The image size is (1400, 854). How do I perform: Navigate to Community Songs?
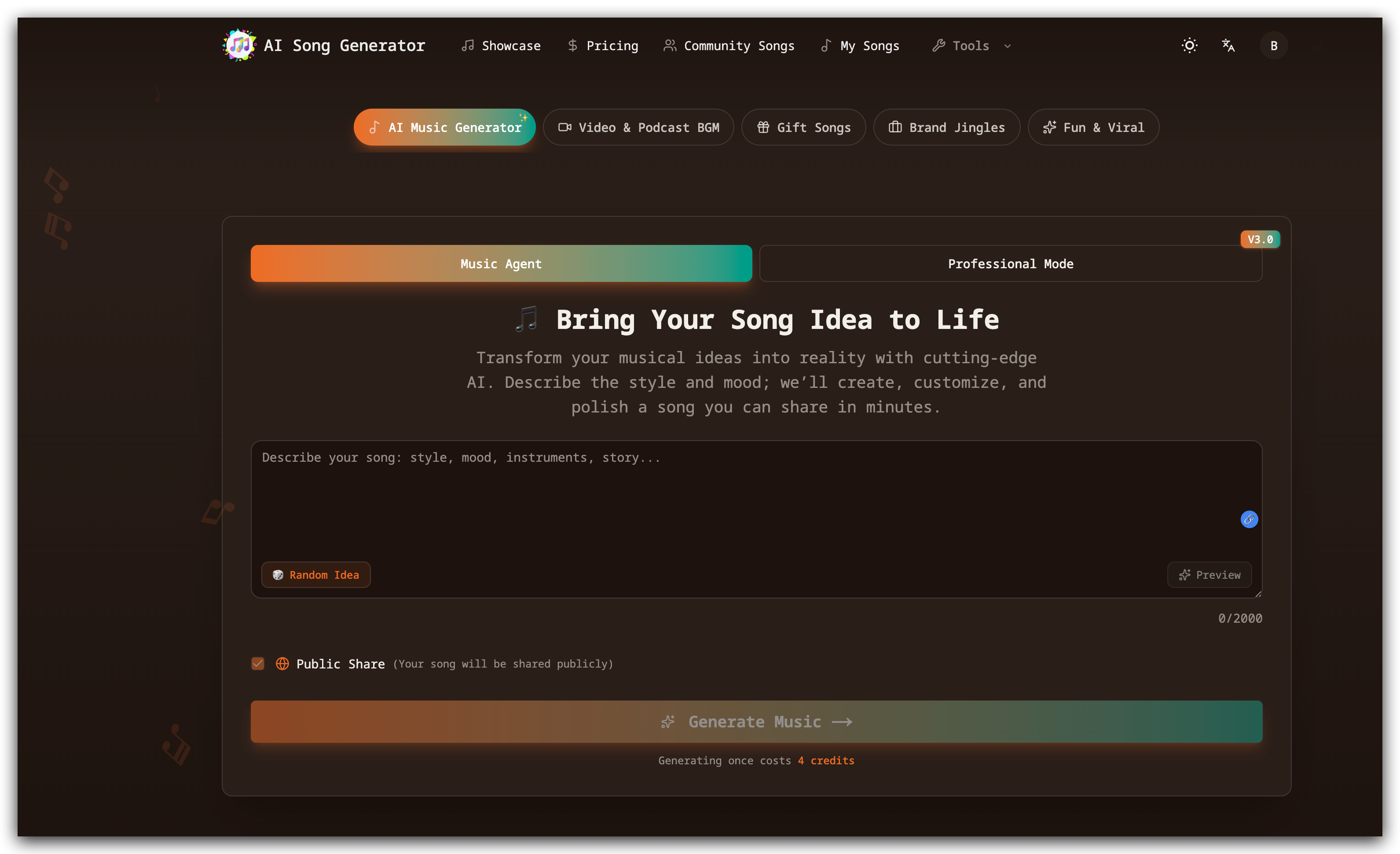(x=729, y=45)
